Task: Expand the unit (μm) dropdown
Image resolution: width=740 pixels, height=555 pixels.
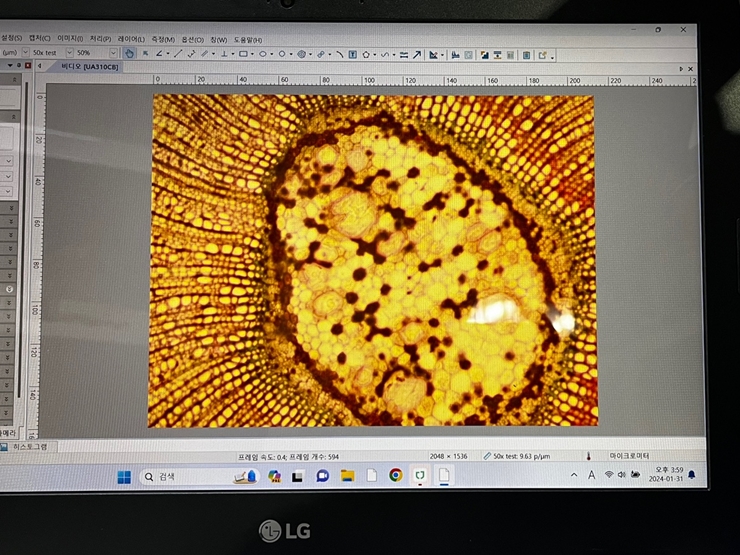Action: 21,53
